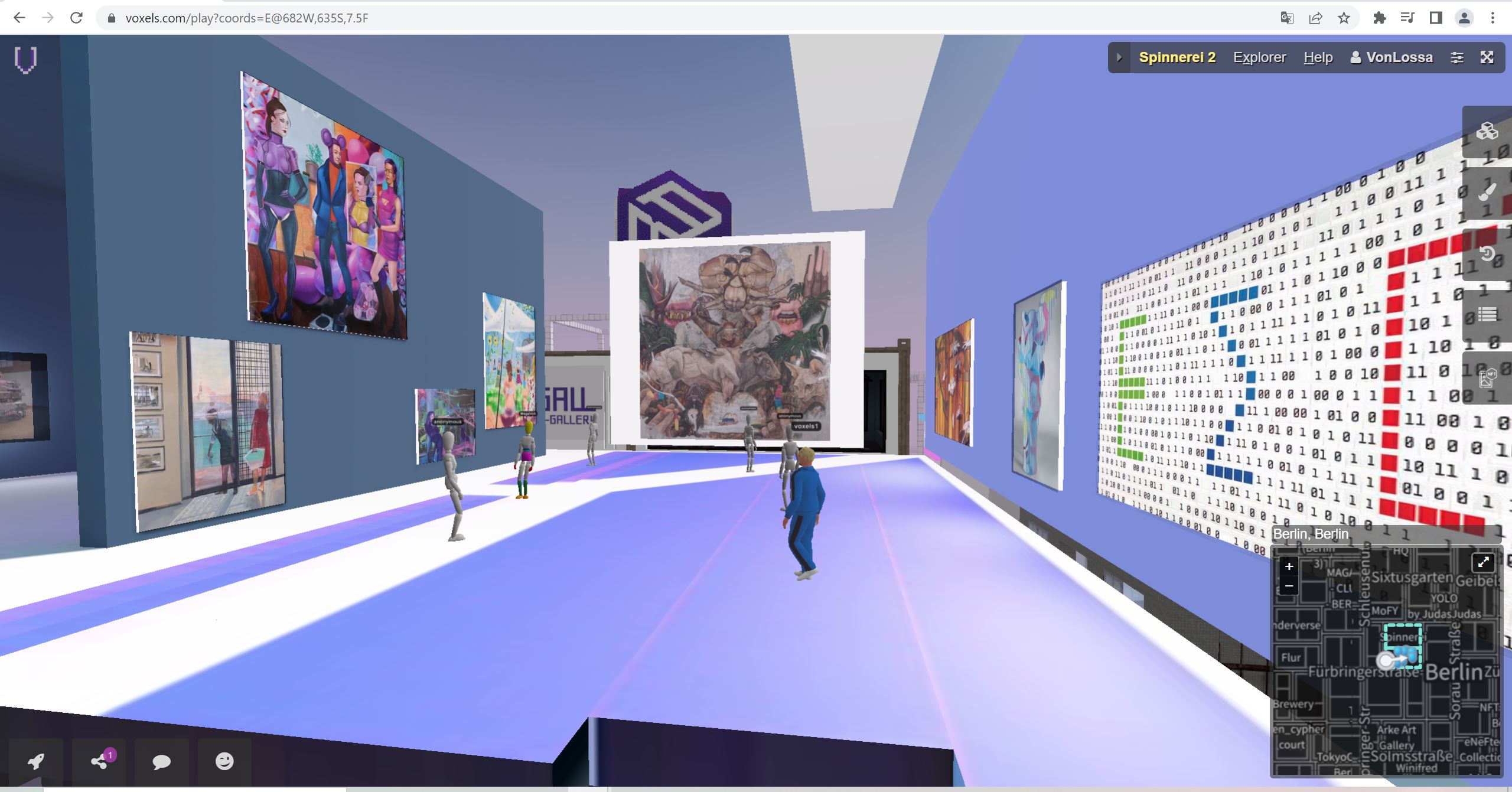
Task: Click the share page icon in address bar
Action: pyautogui.click(x=1315, y=18)
